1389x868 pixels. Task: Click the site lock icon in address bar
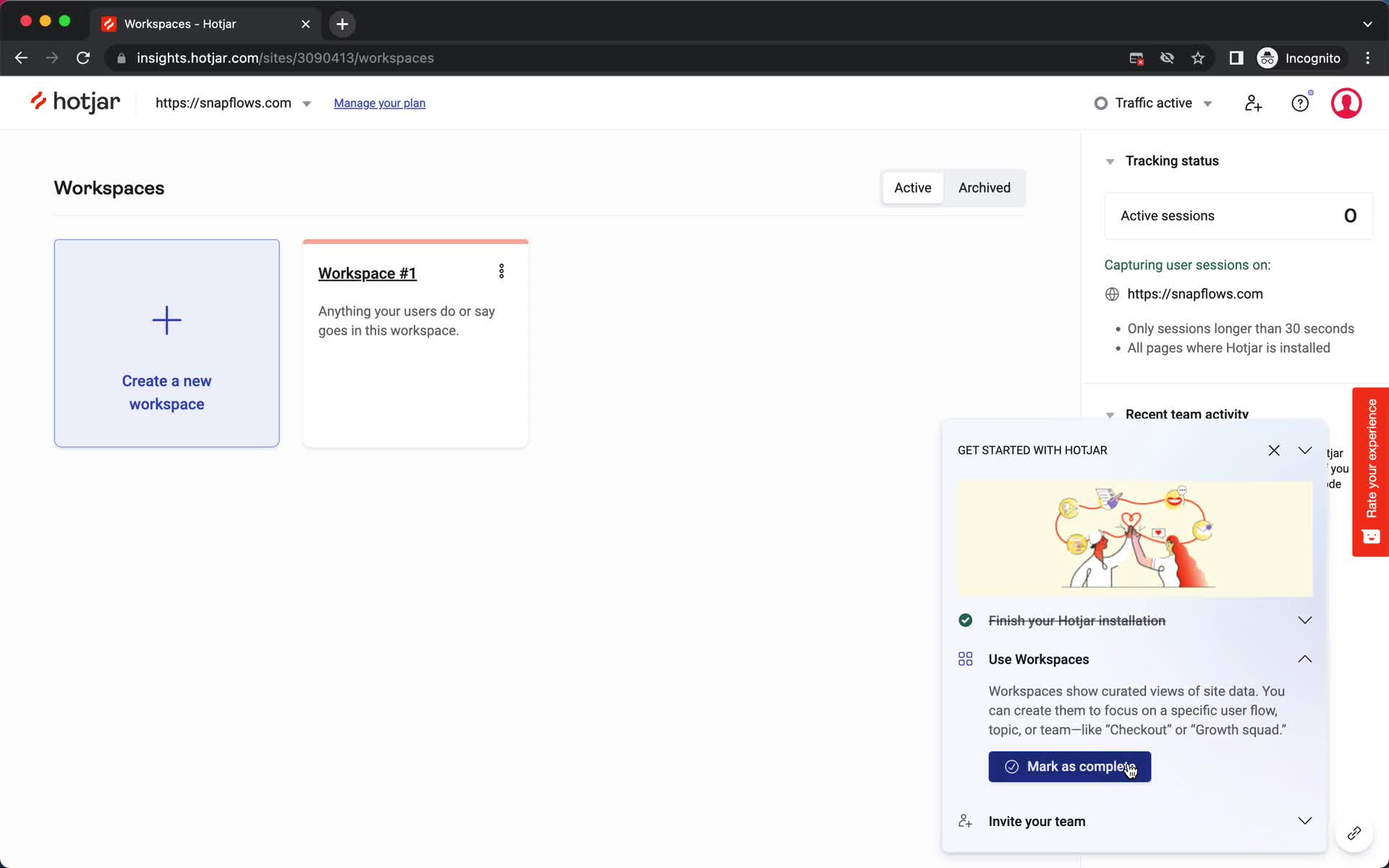122,58
